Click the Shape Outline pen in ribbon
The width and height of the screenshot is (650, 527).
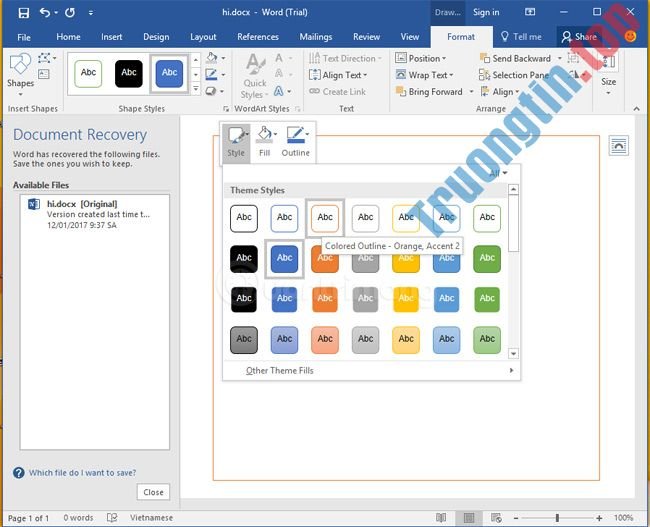211,74
